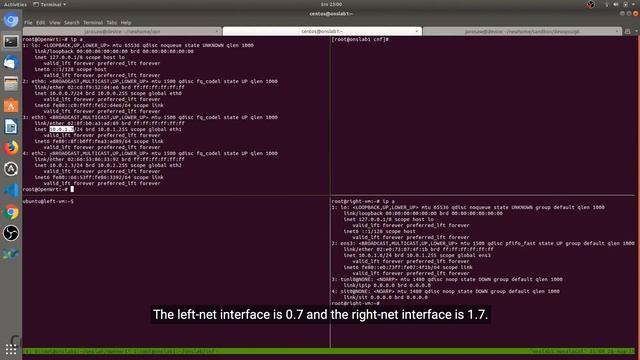Image resolution: width=640 pixels, height=360 pixels.
Task: Open Chromium from the dock
Action: [11, 20]
